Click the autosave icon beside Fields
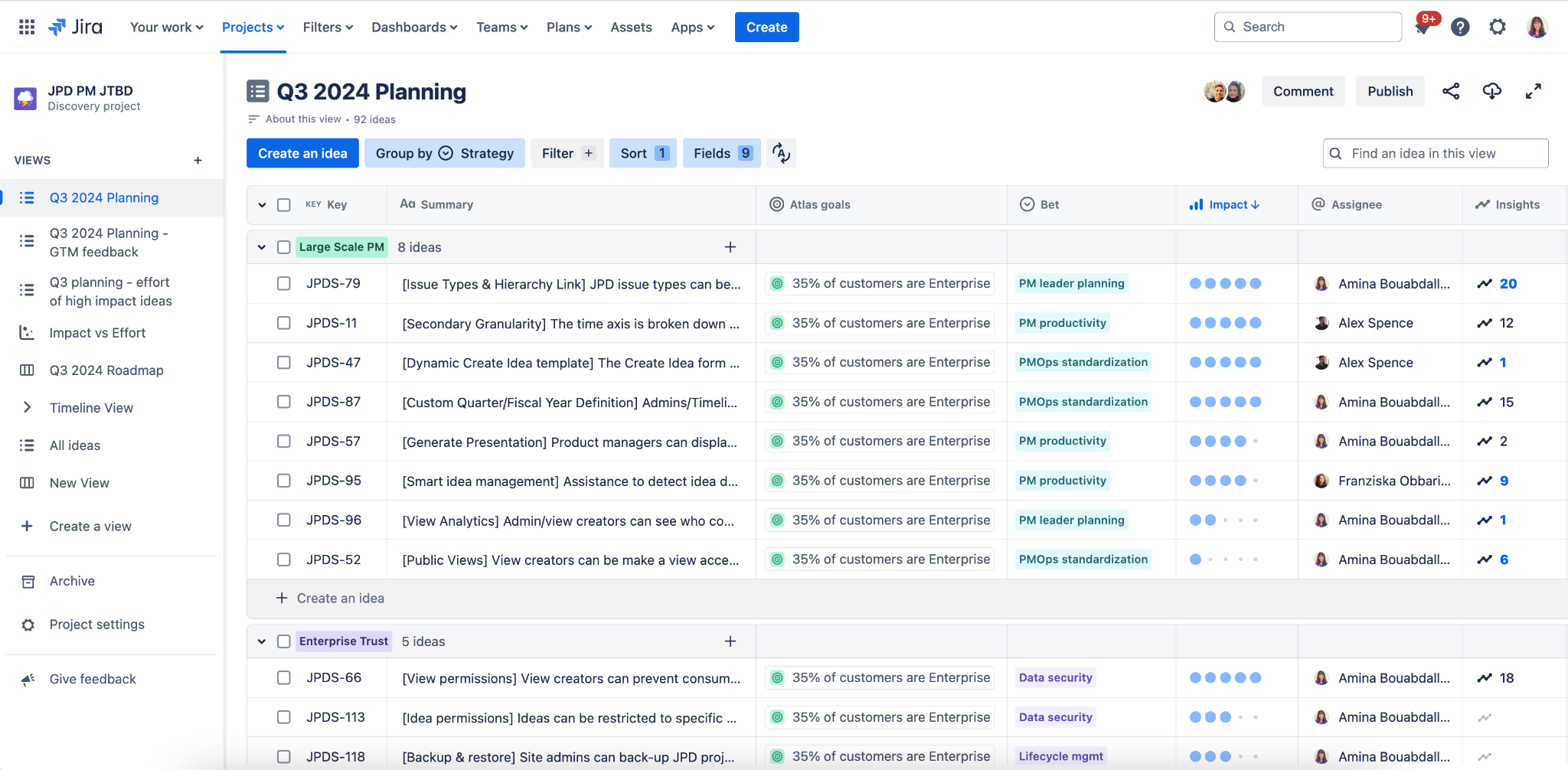Viewport: 1568px width, 770px height. [781, 153]
